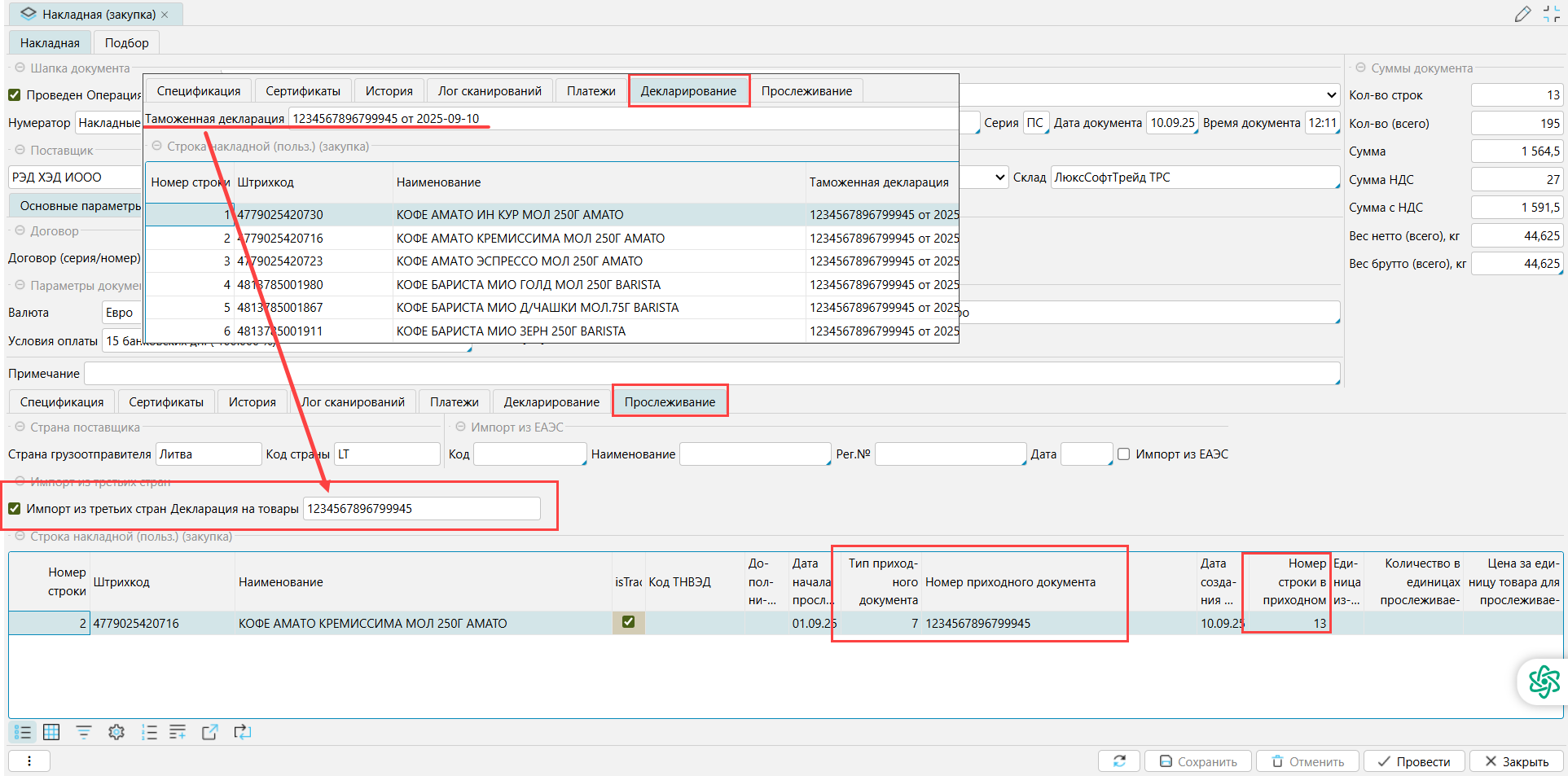Open table settings gear icon
The width and height of the screenshot is (1568, 776).
click(116, 732)
